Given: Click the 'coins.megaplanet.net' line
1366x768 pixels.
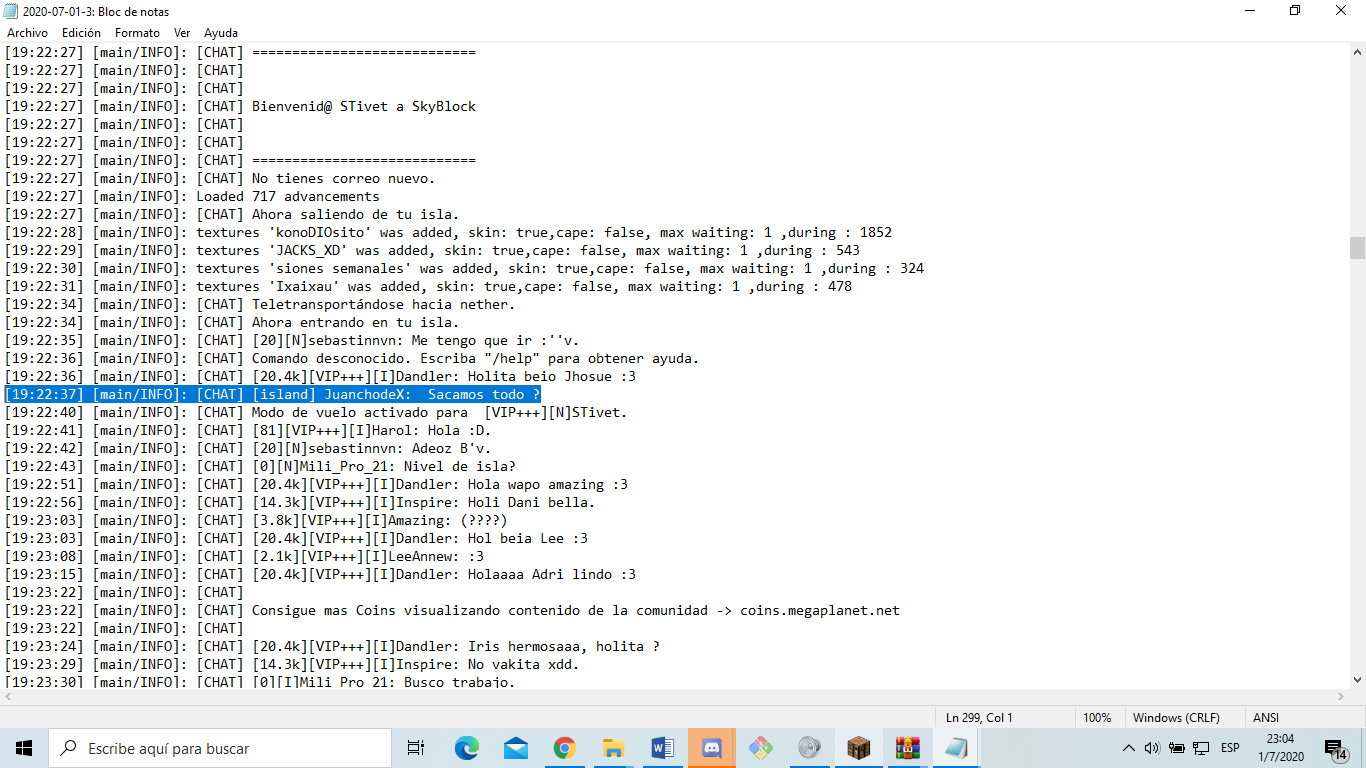Looking at the screenshot, I should pyautogui.click(x=452, y=610).
